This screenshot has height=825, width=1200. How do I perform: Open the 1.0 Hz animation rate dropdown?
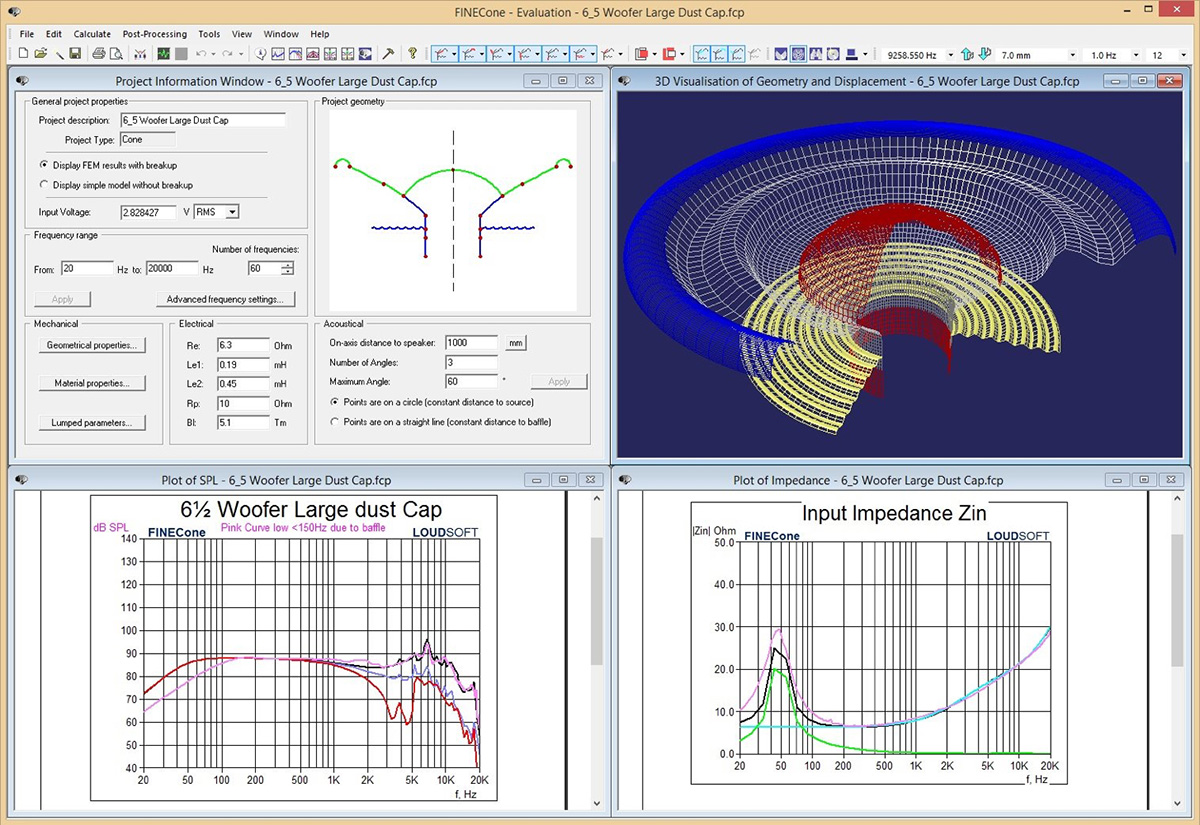(1136, 55)
